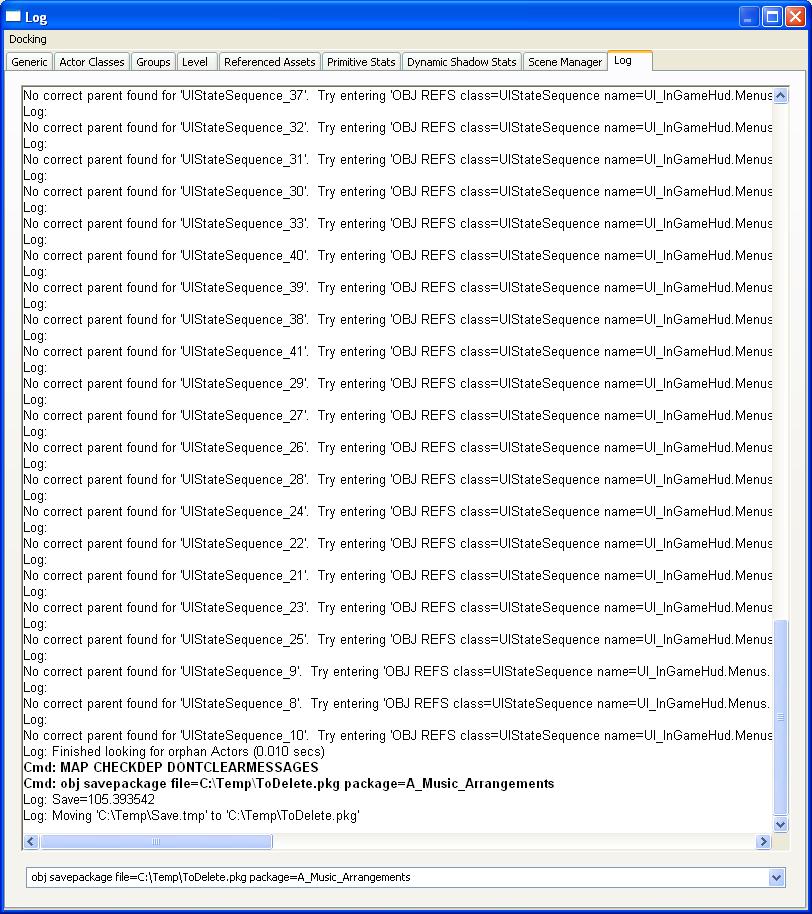Select the Level tab
The image size is (812, 914).
click(x=195, y=62)
